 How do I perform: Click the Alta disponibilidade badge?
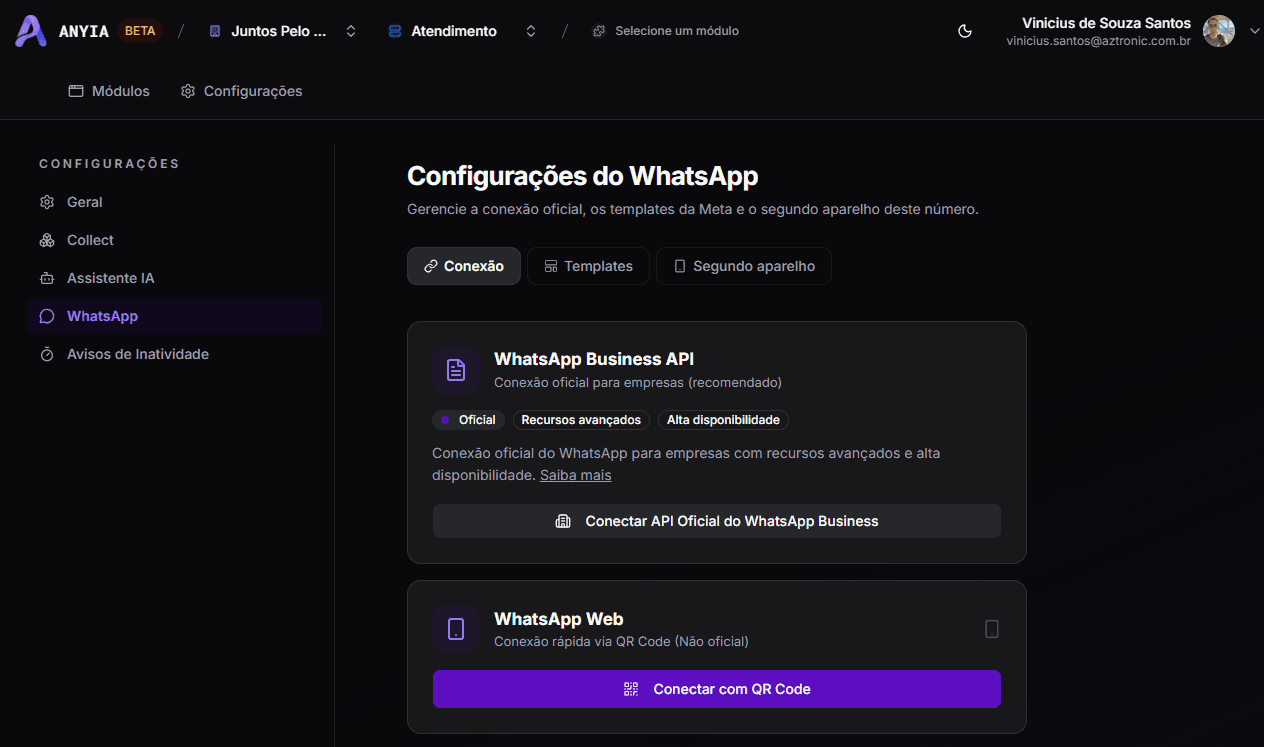(723, 420)
